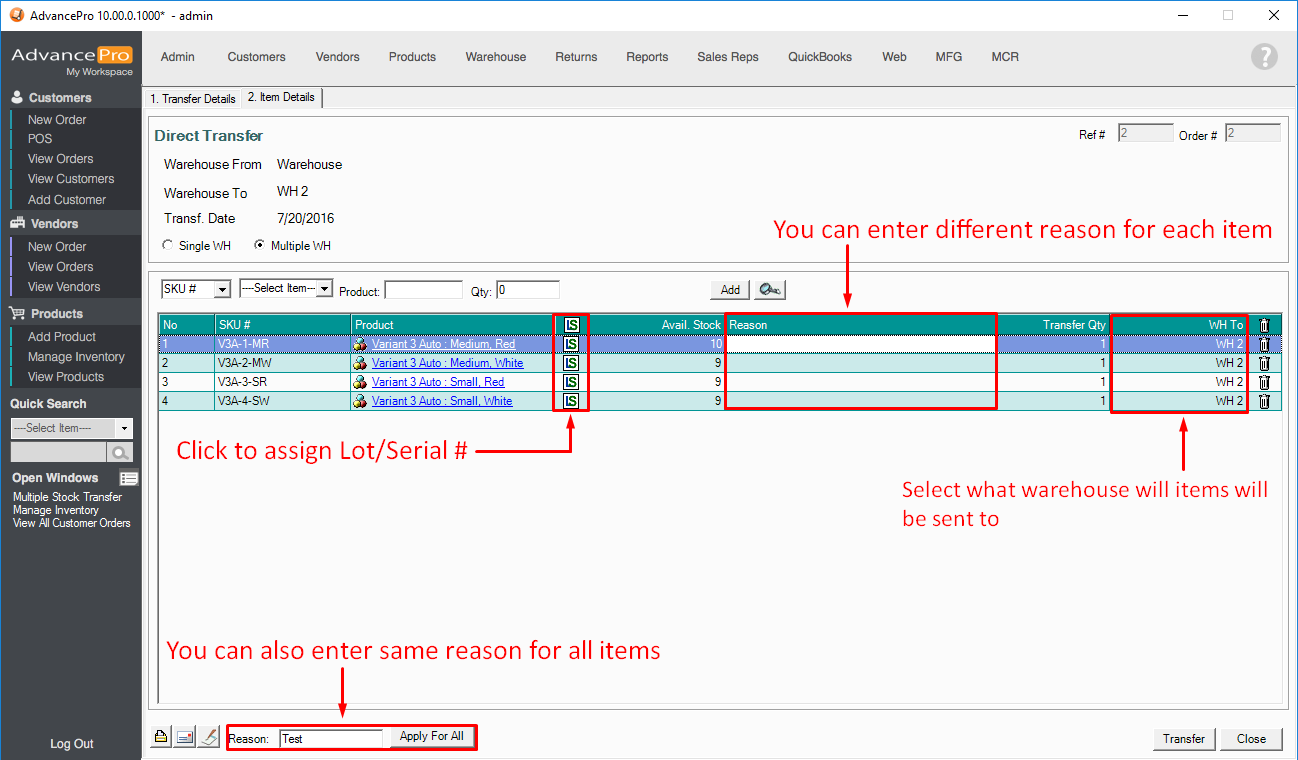The width and height of the screenshot is (1298, 760).
Task: Open the Reports menu
Action: 647,57
